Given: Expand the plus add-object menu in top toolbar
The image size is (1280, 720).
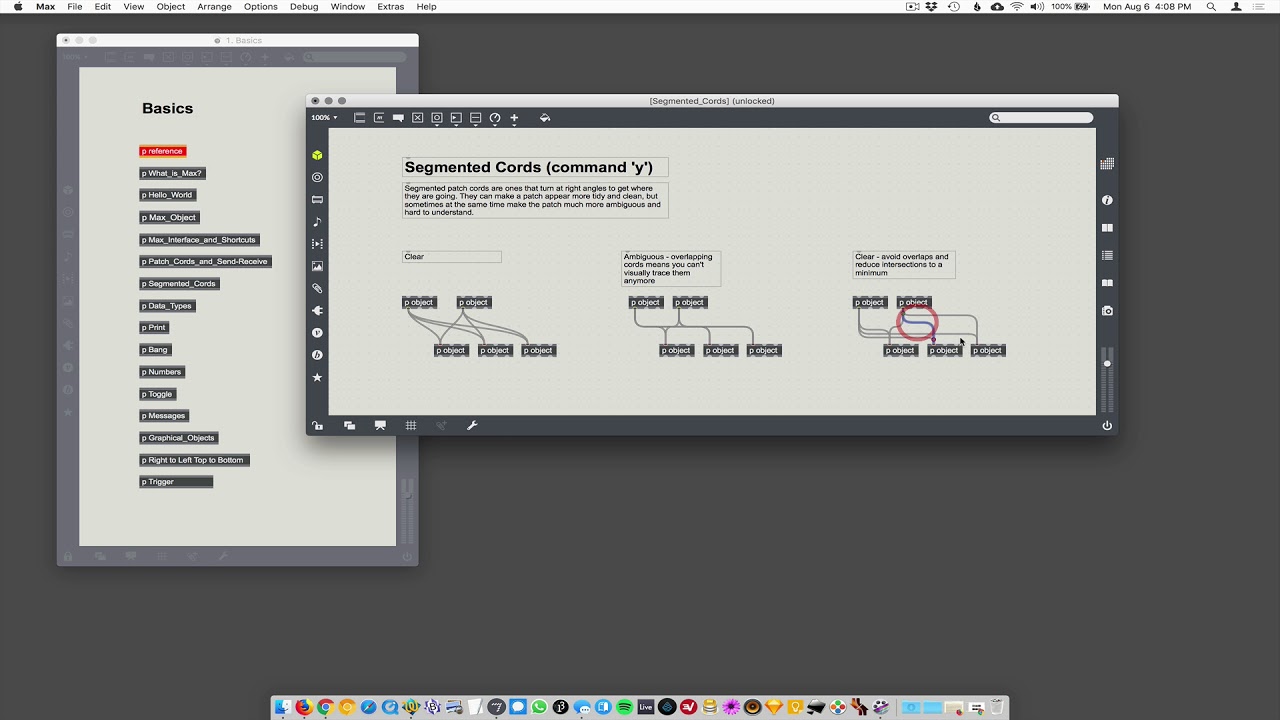Looking at the screenshot, I should pos(514,118).
